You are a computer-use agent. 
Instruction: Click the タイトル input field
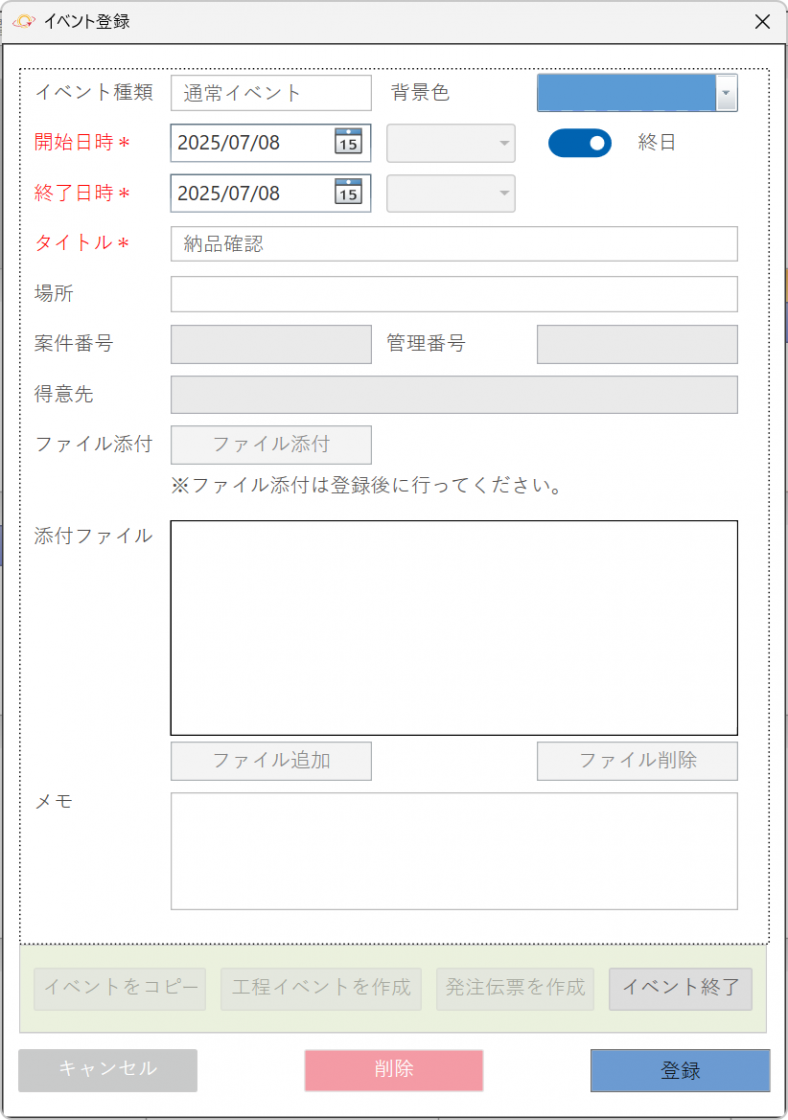click(454, 244)
